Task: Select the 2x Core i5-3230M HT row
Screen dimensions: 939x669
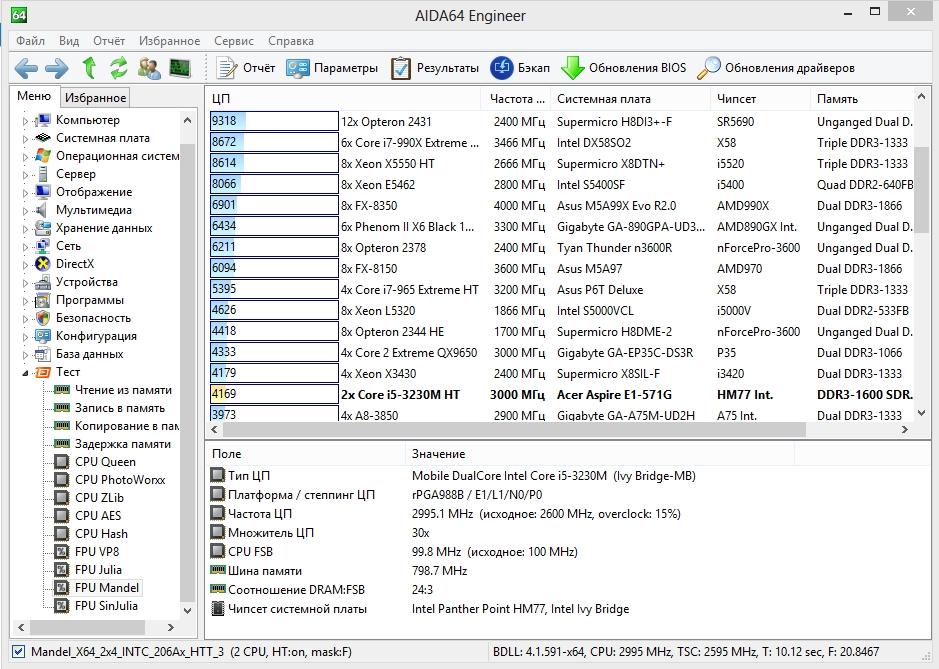Action: point(561,394)
